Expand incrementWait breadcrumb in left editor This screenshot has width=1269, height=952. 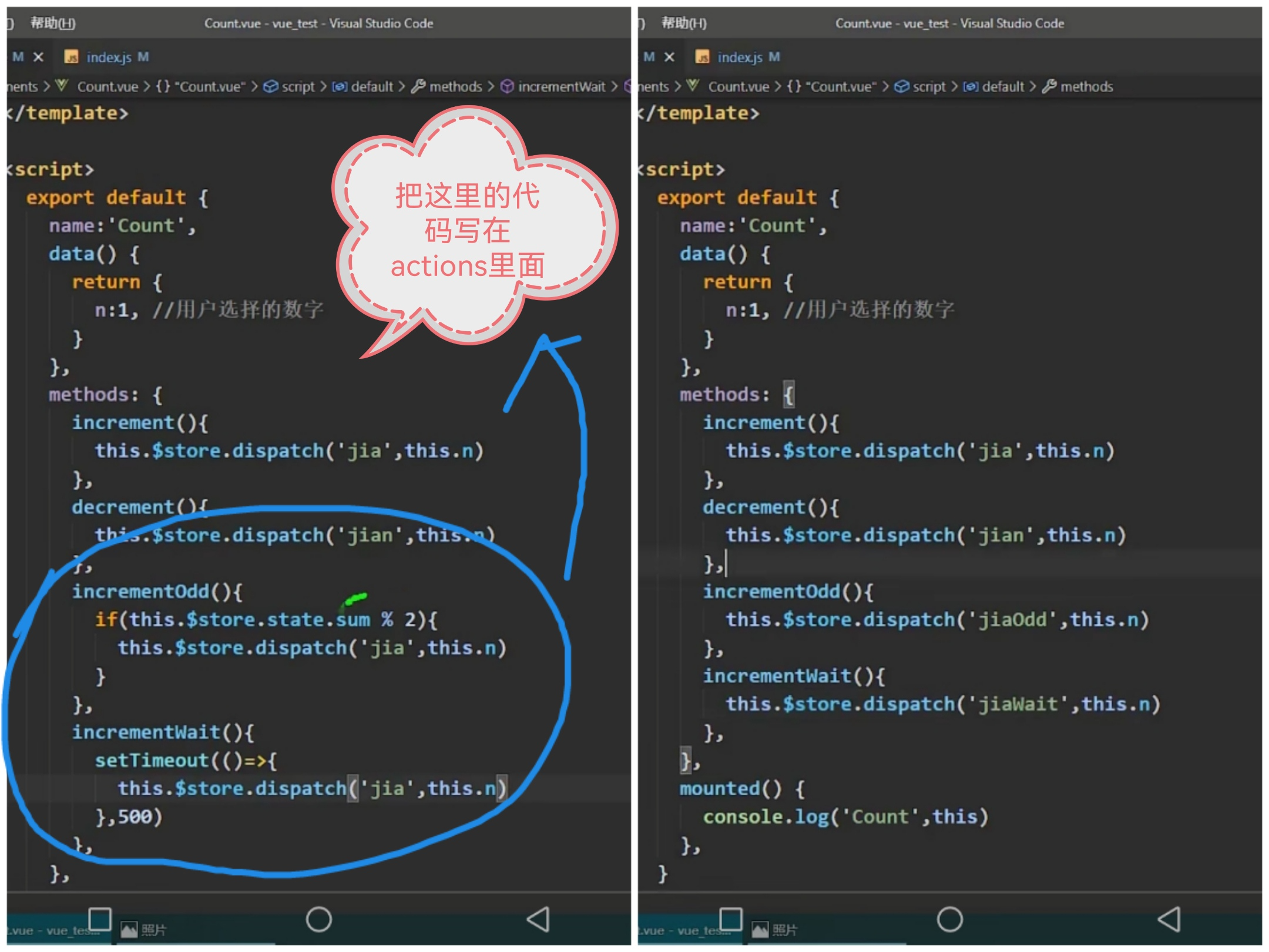pyautogui.click(x=560, y=86)
